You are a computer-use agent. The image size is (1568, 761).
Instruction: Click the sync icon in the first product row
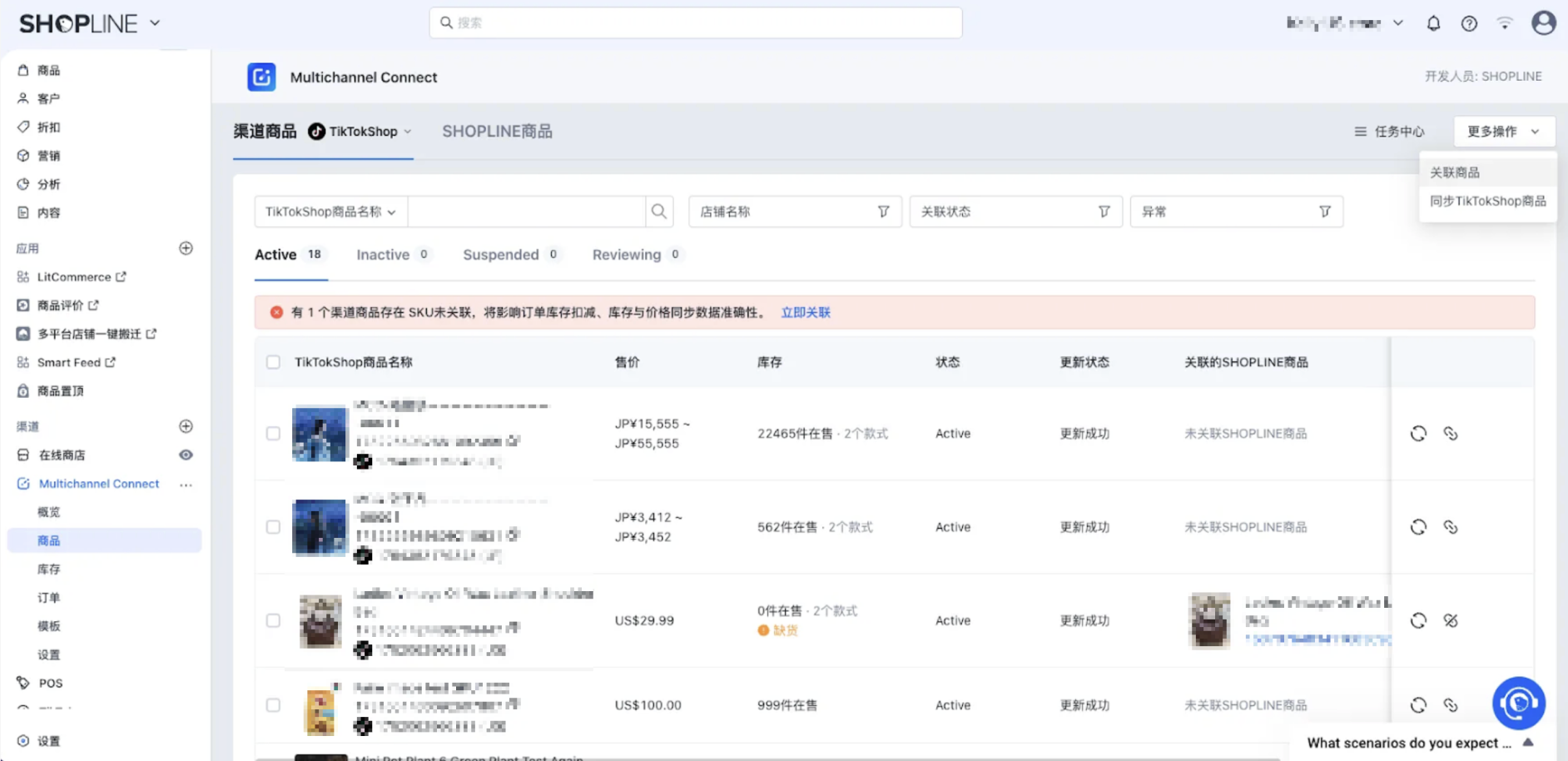pos(1418,434)
